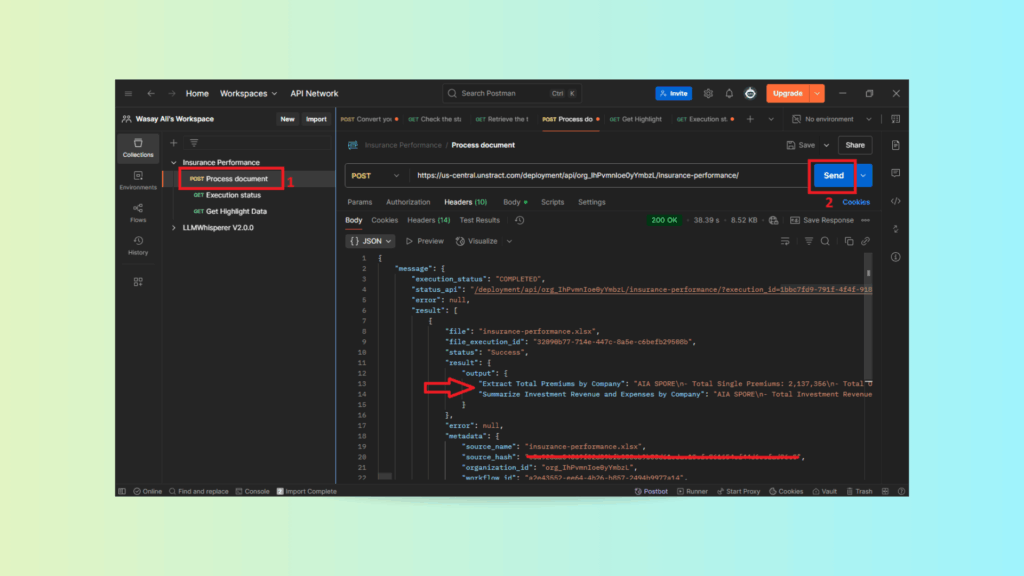Change the POST method dropdown
Screen dimensions: 1024x576
tap(375, 176)
